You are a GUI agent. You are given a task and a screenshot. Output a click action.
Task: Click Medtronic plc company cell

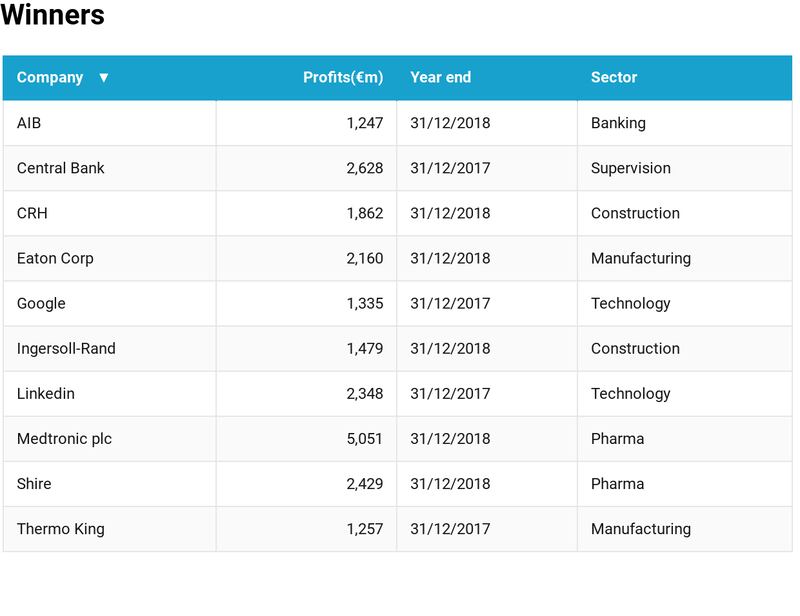coord(64,438)
